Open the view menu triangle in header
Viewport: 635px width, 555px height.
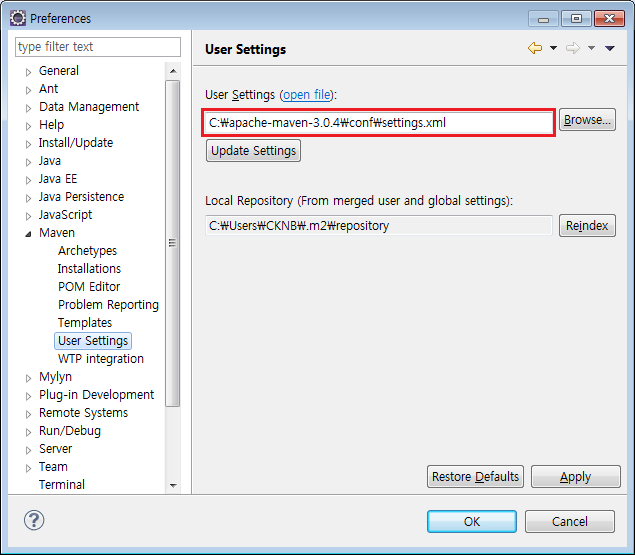(610, 49)
